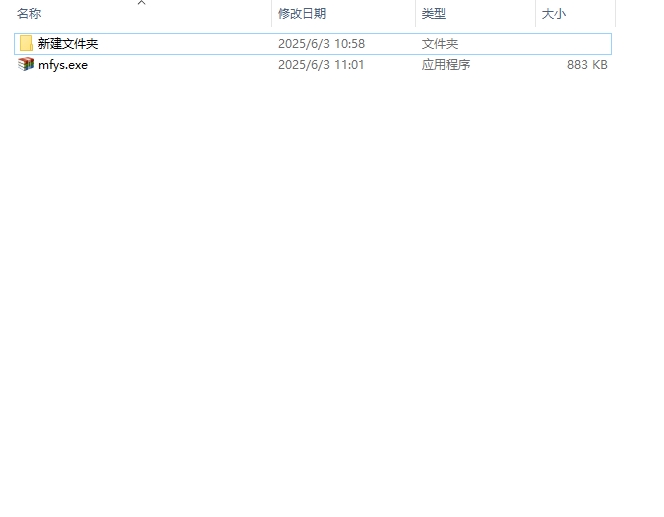Sort files by 名称 column
Image resolution: width=664 pixels, height=517 pixels.
29,14
